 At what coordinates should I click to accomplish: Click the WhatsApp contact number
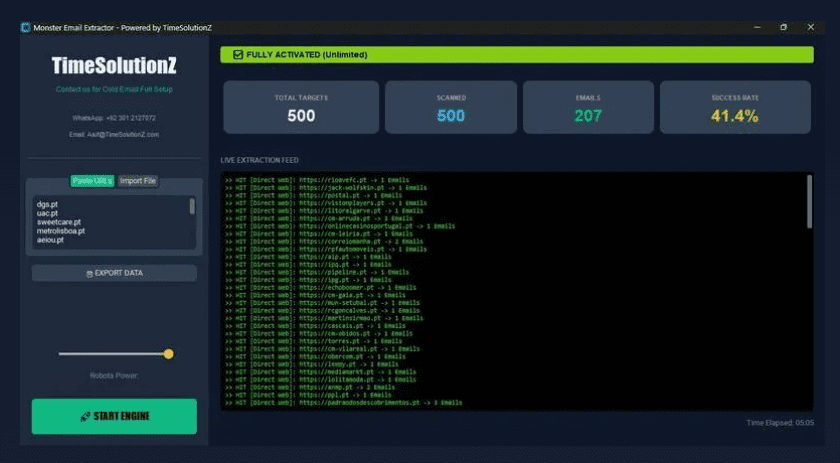coord(114,118)
